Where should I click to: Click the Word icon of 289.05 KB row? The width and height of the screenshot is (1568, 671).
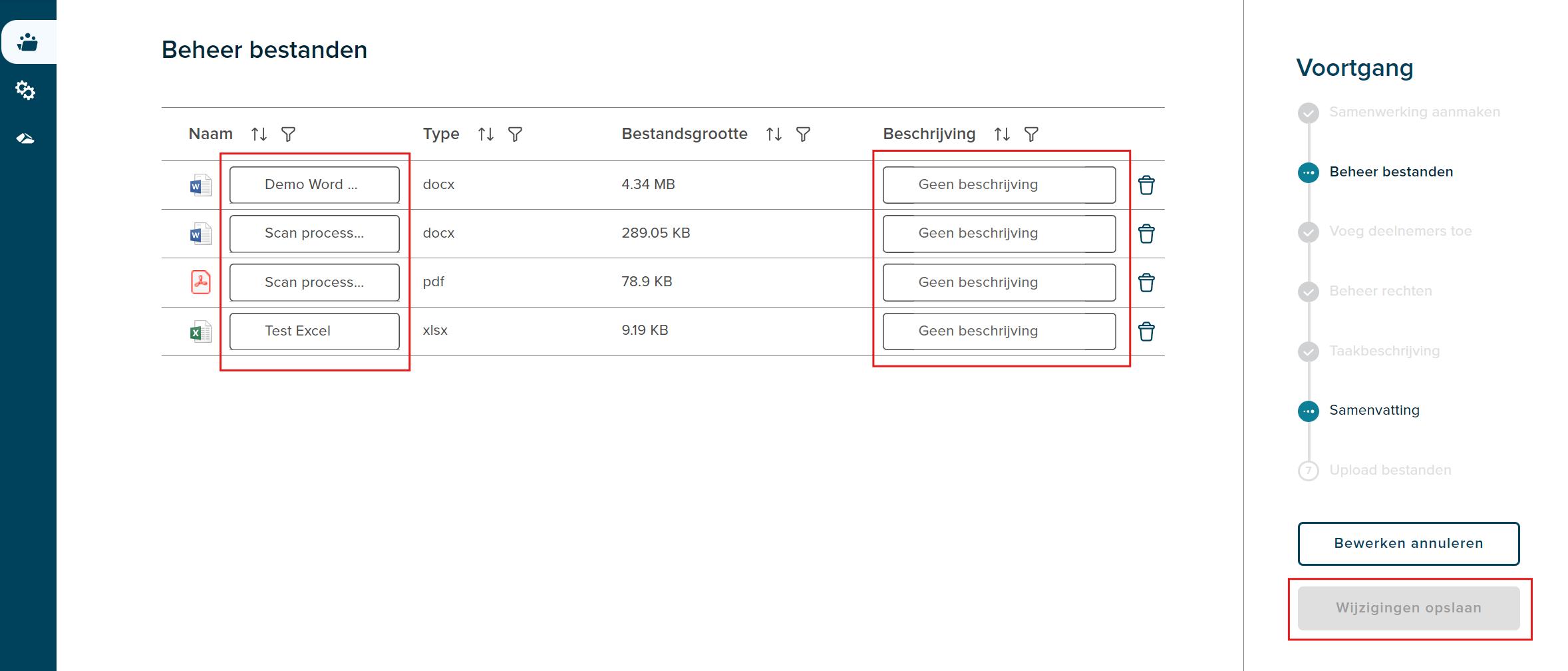(200, 234)
